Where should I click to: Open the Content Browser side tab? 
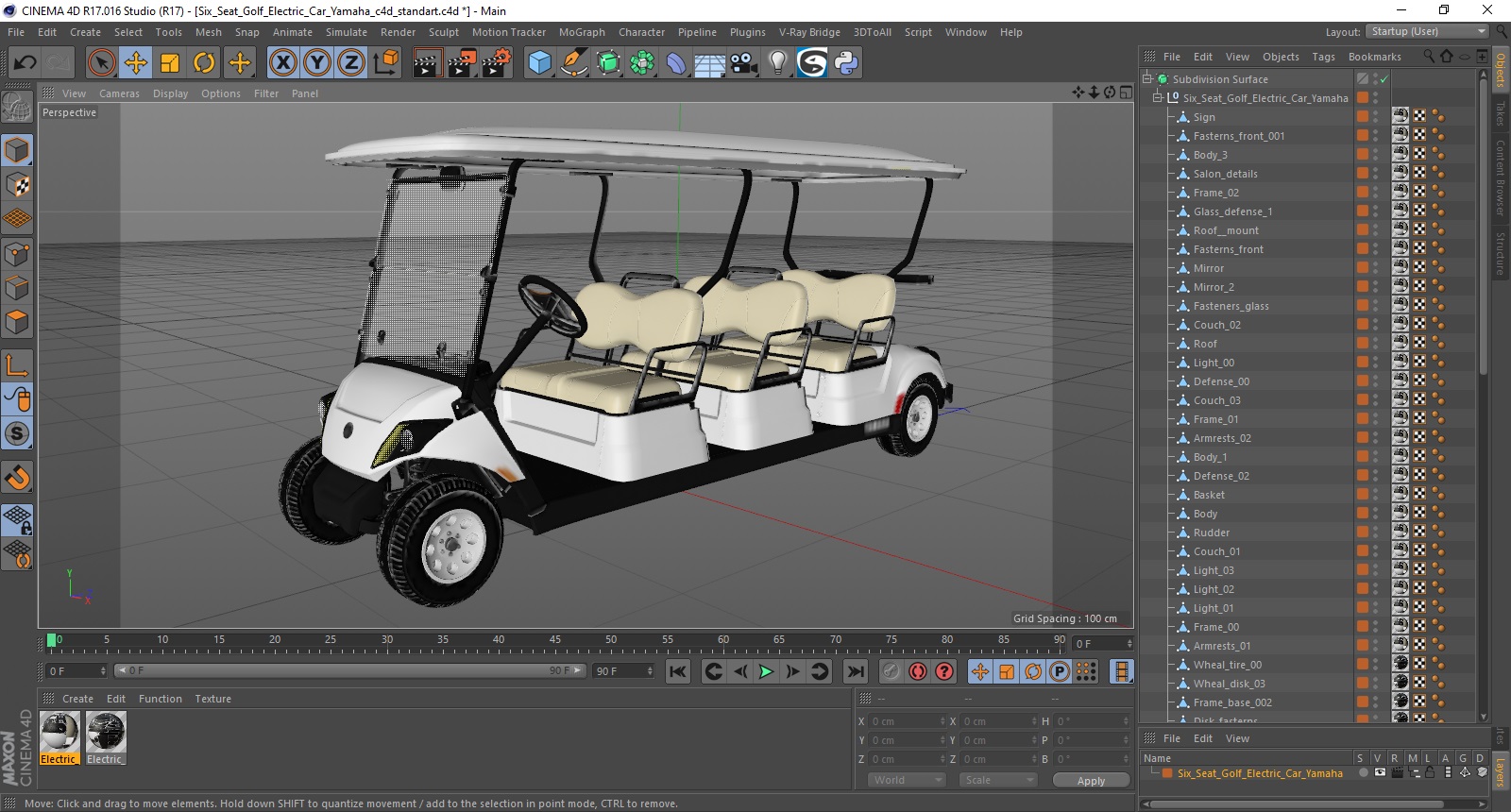coord(1501,178)
